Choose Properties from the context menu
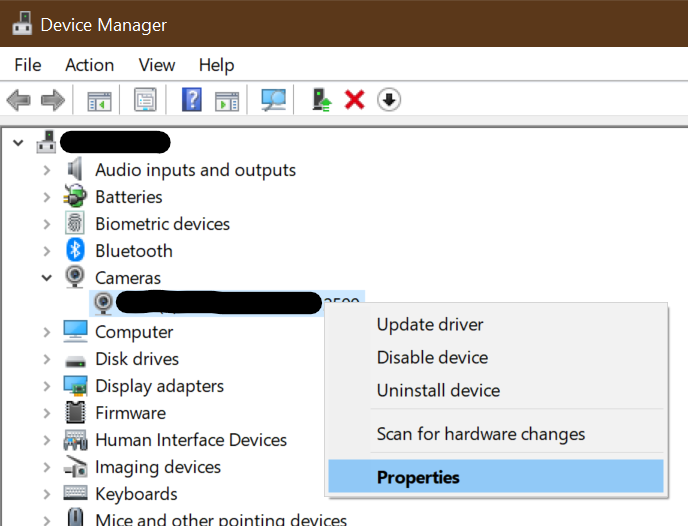The image size is (688, 526). click(418, 477)
